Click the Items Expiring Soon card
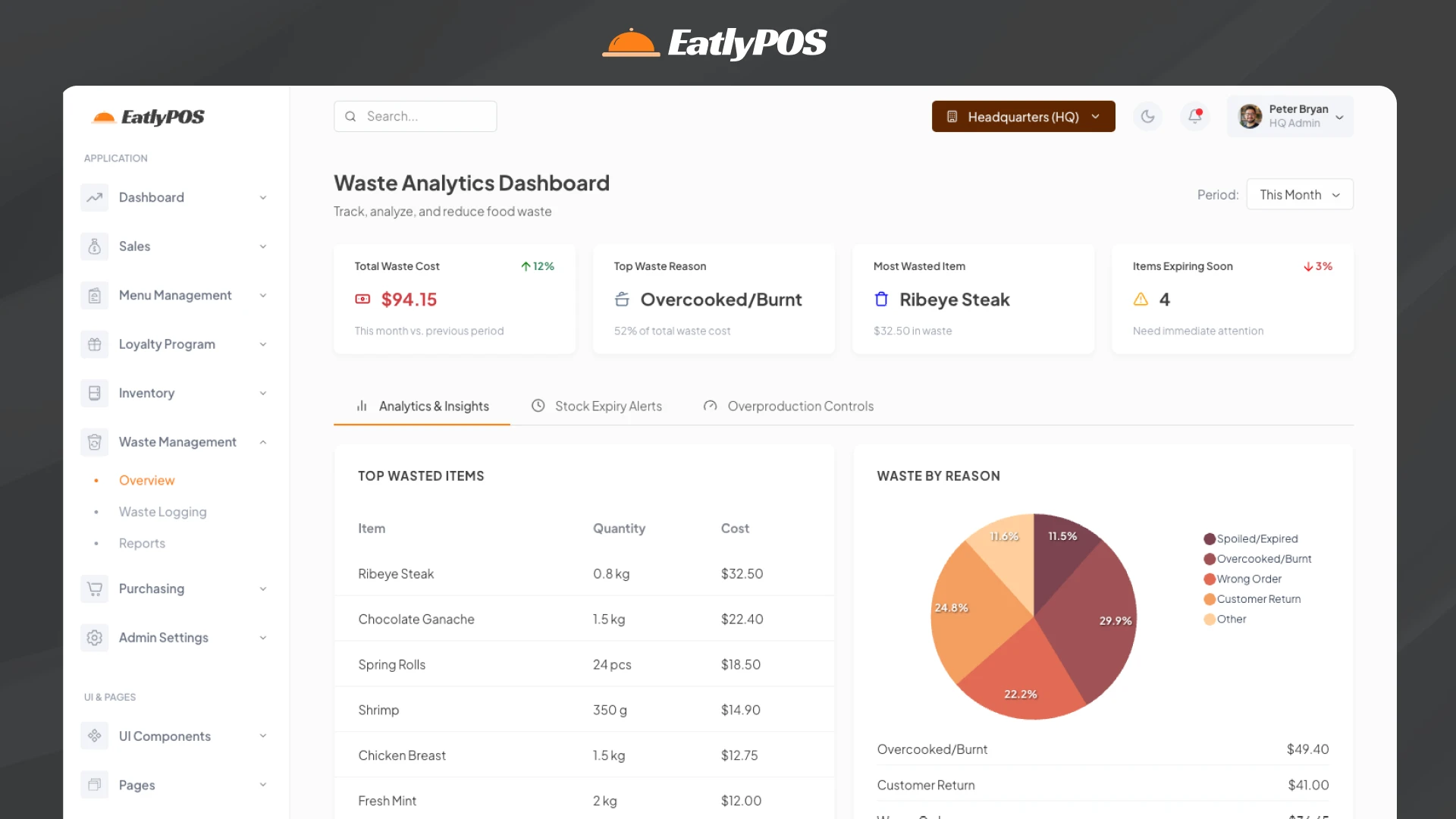The height and width of the screenshot is (819, 1456). 1232,299
